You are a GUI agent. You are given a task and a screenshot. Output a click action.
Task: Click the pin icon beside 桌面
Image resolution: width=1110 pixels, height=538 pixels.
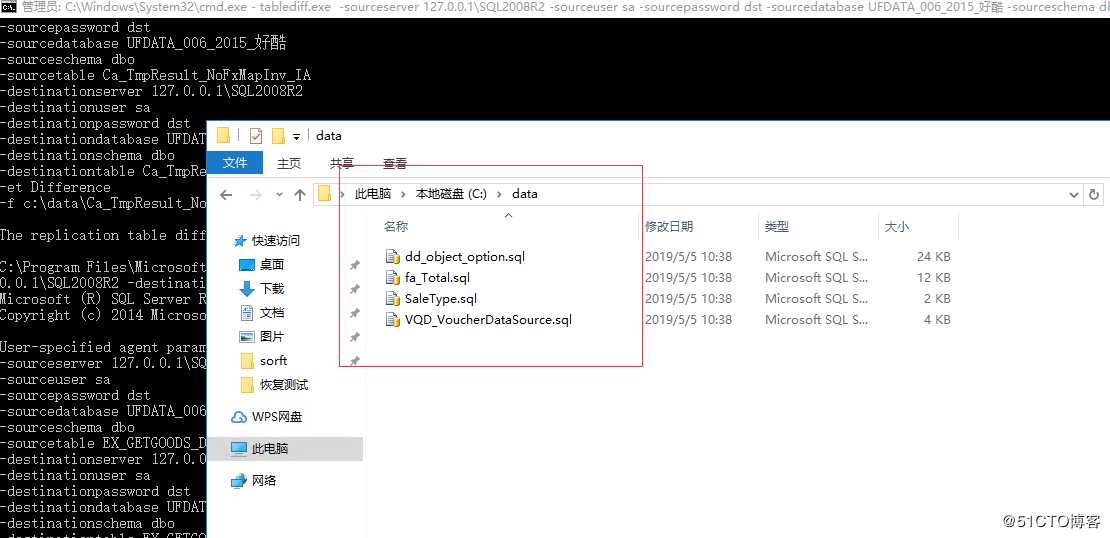click(x=355, y=265)
